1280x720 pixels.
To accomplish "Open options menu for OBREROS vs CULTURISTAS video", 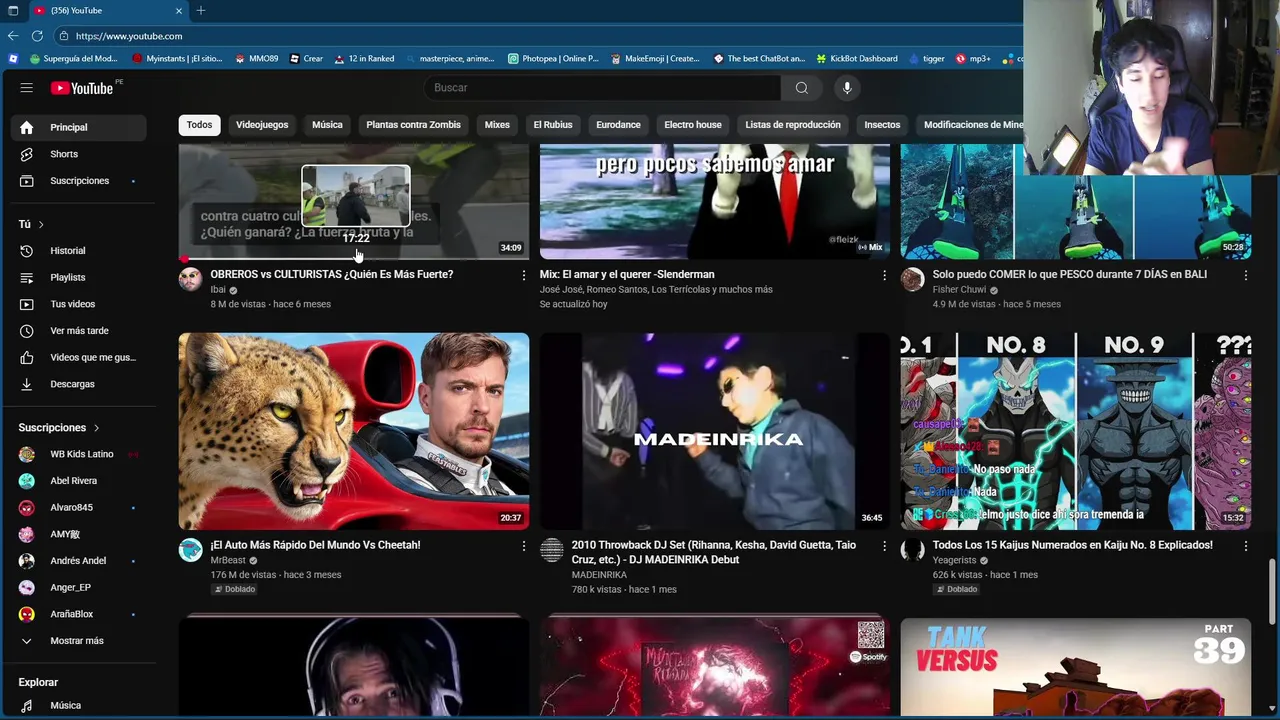I will 523,275.
